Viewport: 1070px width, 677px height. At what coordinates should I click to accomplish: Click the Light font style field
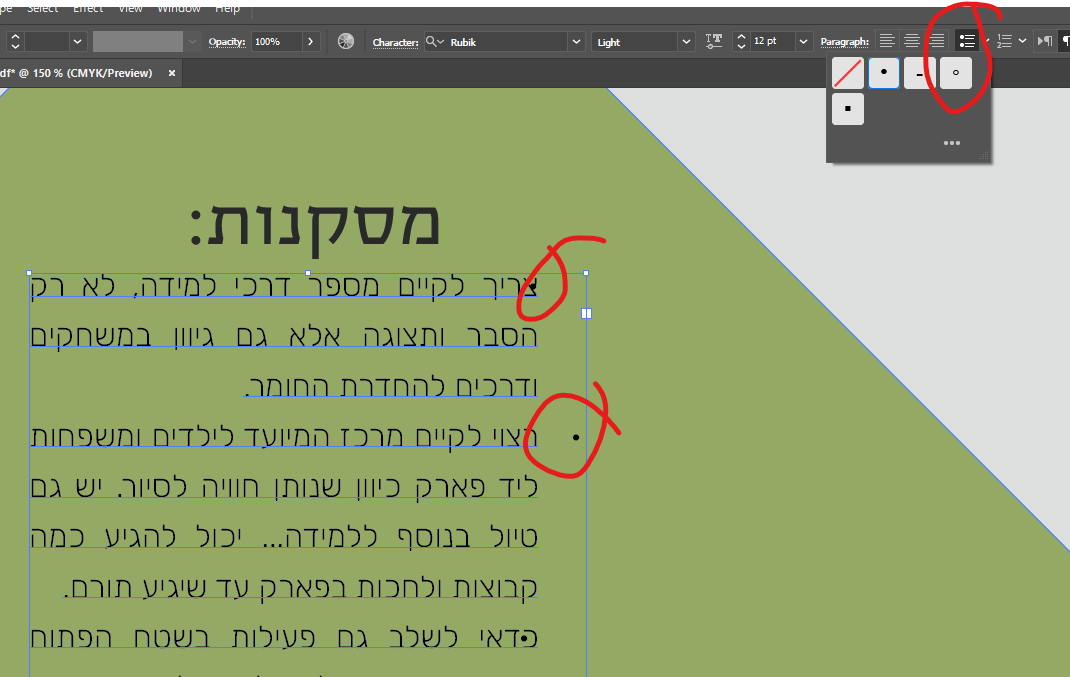tap(635, 42)
